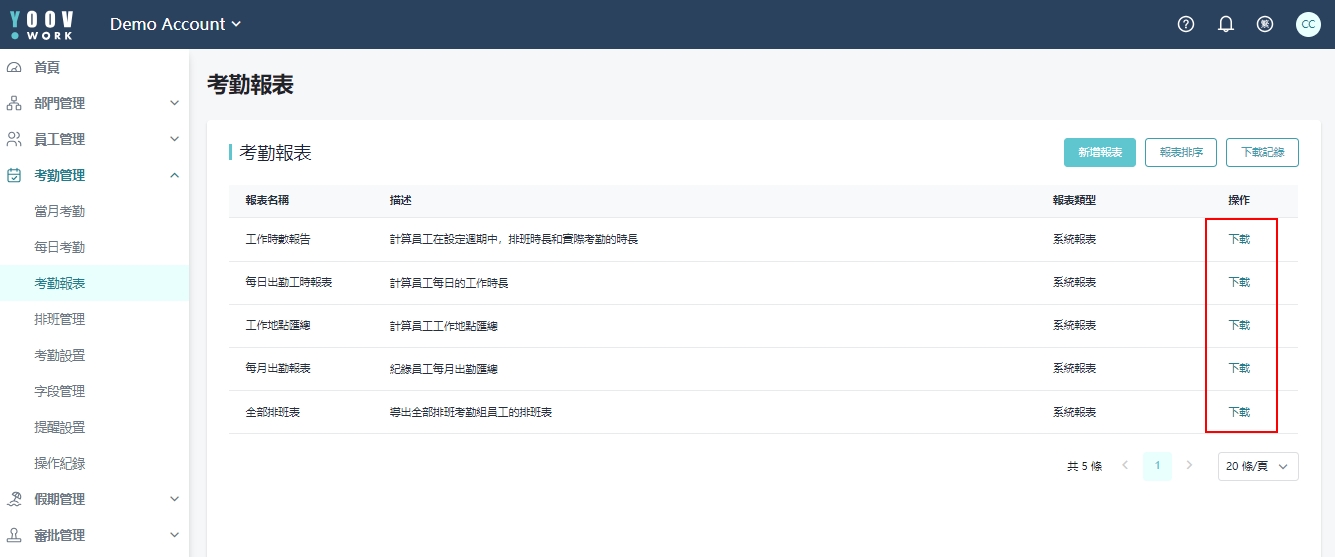The height and width of the screenshot is (557, 1335).
Task: Select 排班管理 from the sidebar
Action: [x=59, y=319]
